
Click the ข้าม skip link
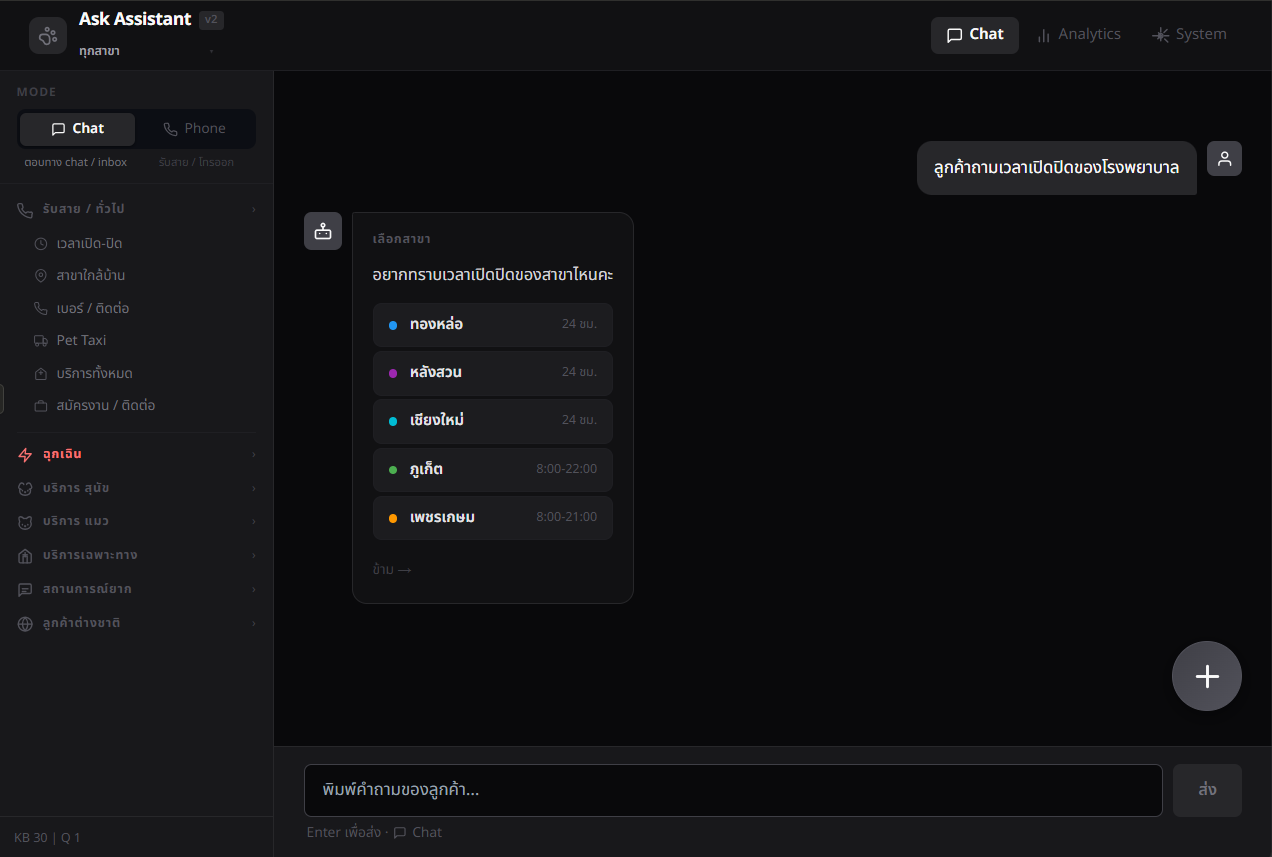(x=391, y=569)
